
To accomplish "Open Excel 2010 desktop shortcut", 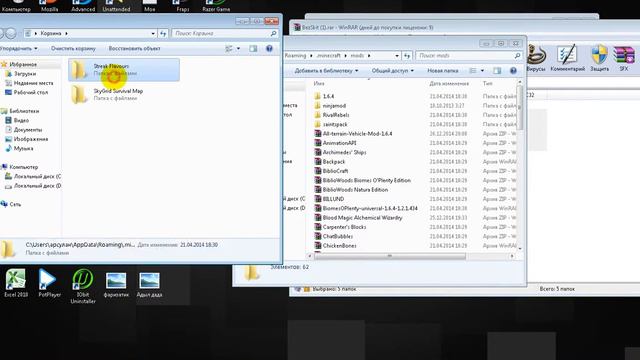I will coord(16,283).
